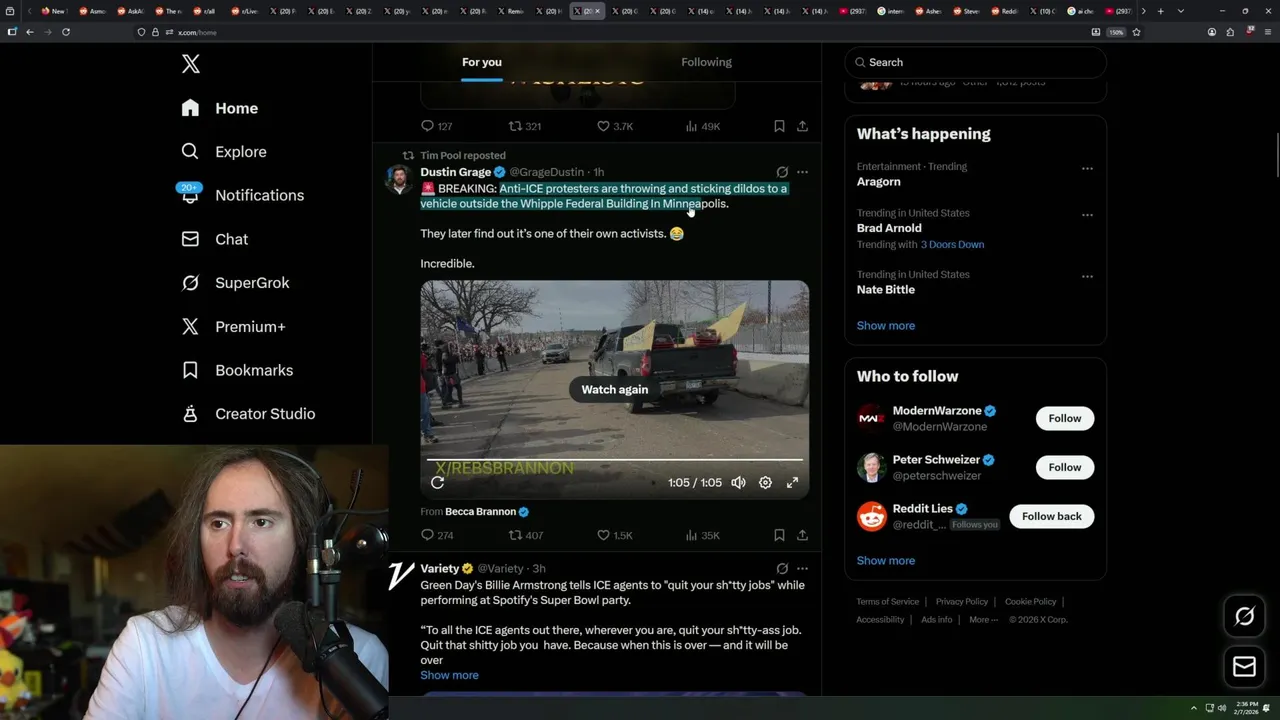
Task: Show more in Who to follow
Action: (886, 560)
